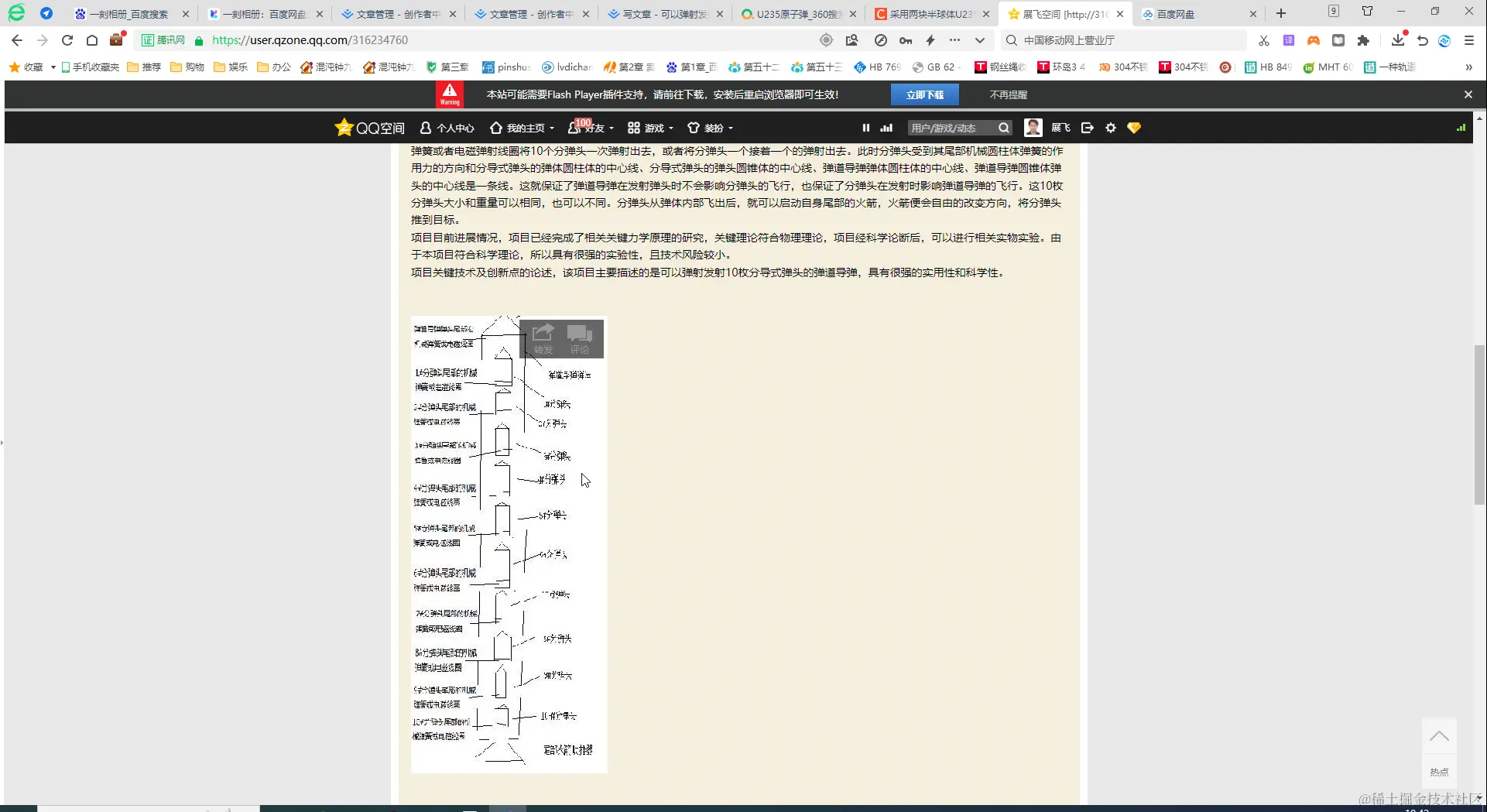Click the 转发 forward icon on the image

click(543, 338)
